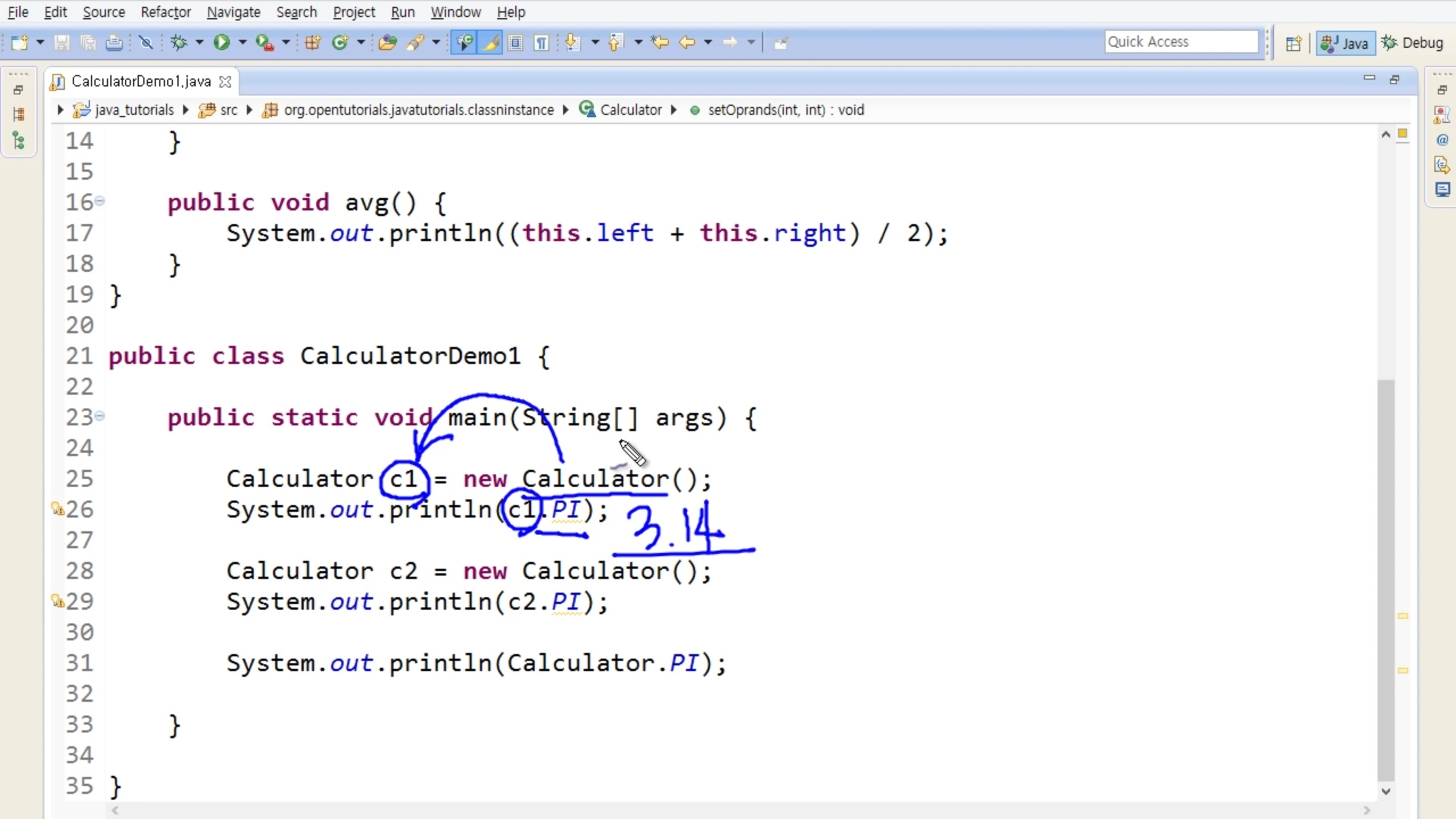Open the Window menu
The width and height of the screenshot is (1456, 819).
click(456, 12)
